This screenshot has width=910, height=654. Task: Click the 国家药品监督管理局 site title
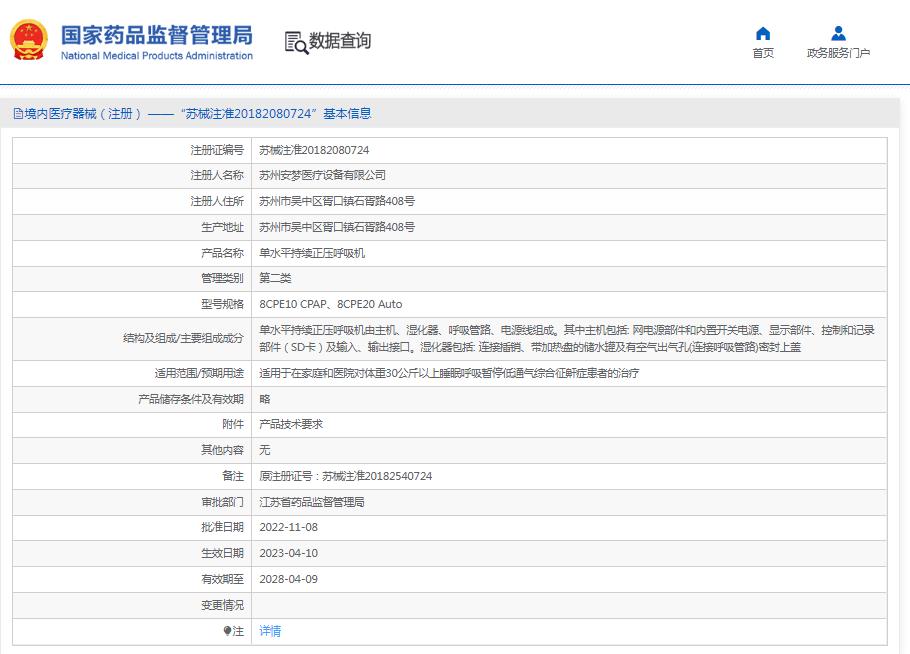pyautogui.click(x=157, y=35)
